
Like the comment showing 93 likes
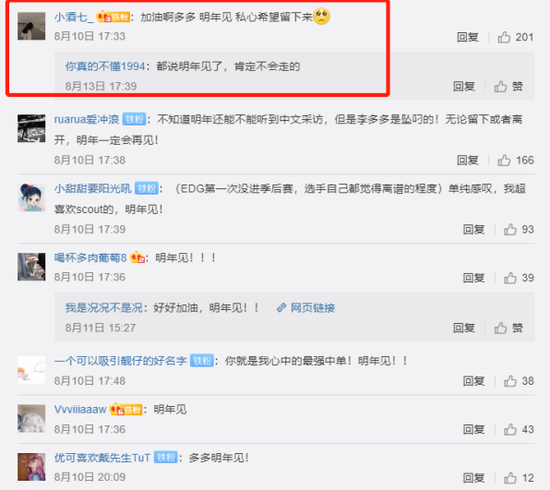[518, 229]
